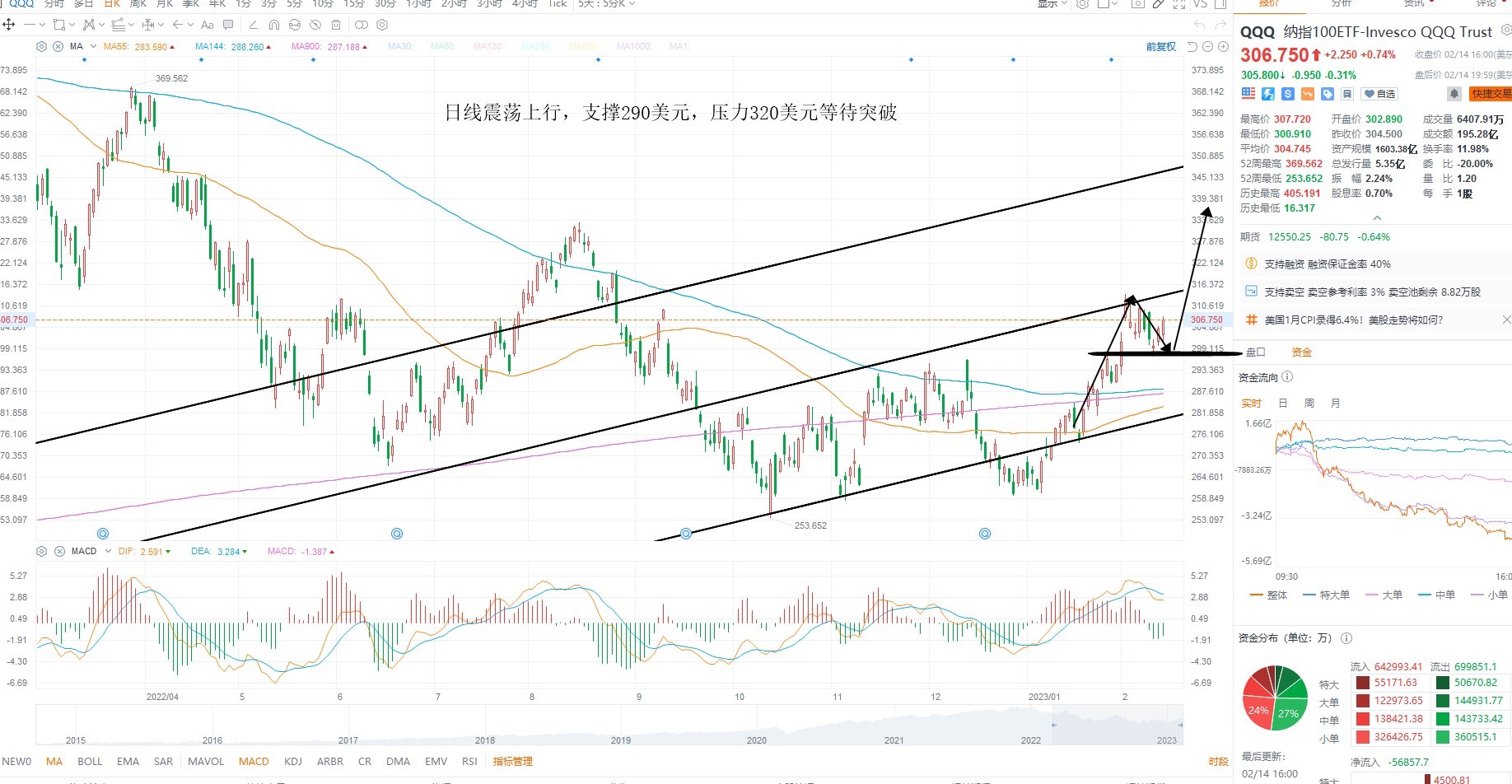Toggle the 特大单 series in the flow legend
The image size is (1512, 784).
(1327, 595)
